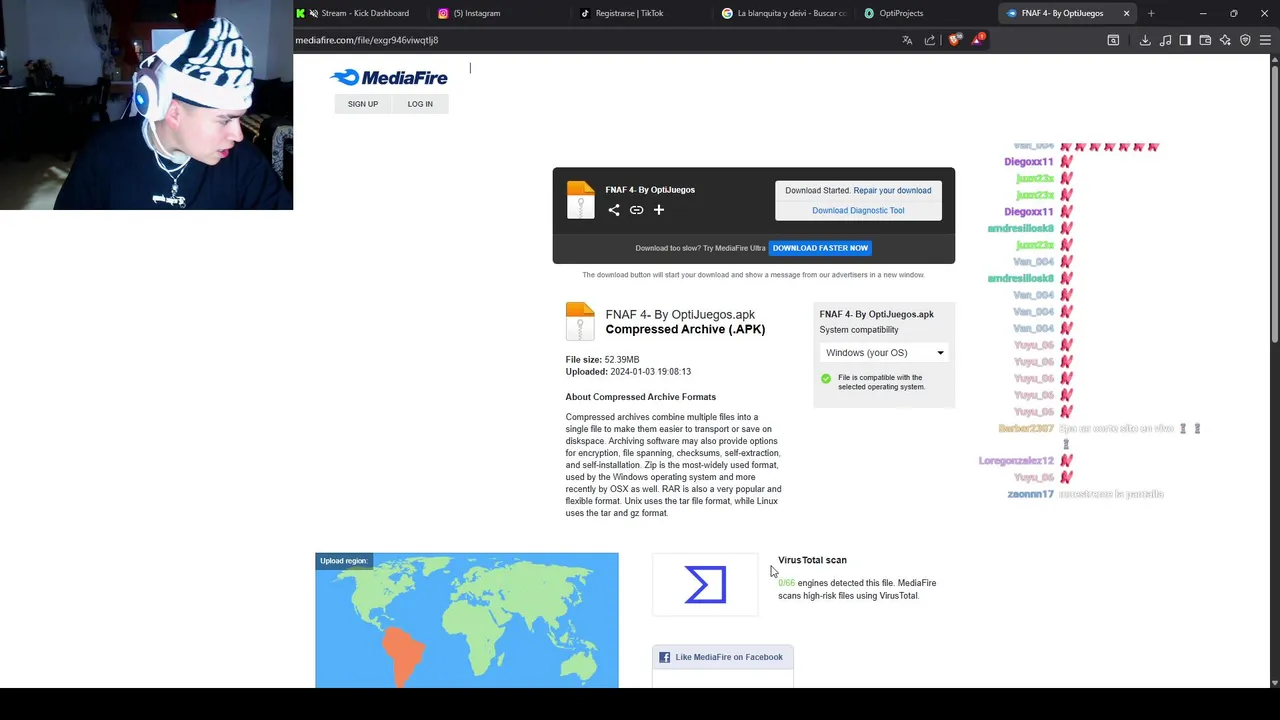Image resolution: width=1280 pixels, height=720 pixels.
Task: Click FNAF 4- By OptiJuegos title in dark banner
Action: (x=650, y=190)
